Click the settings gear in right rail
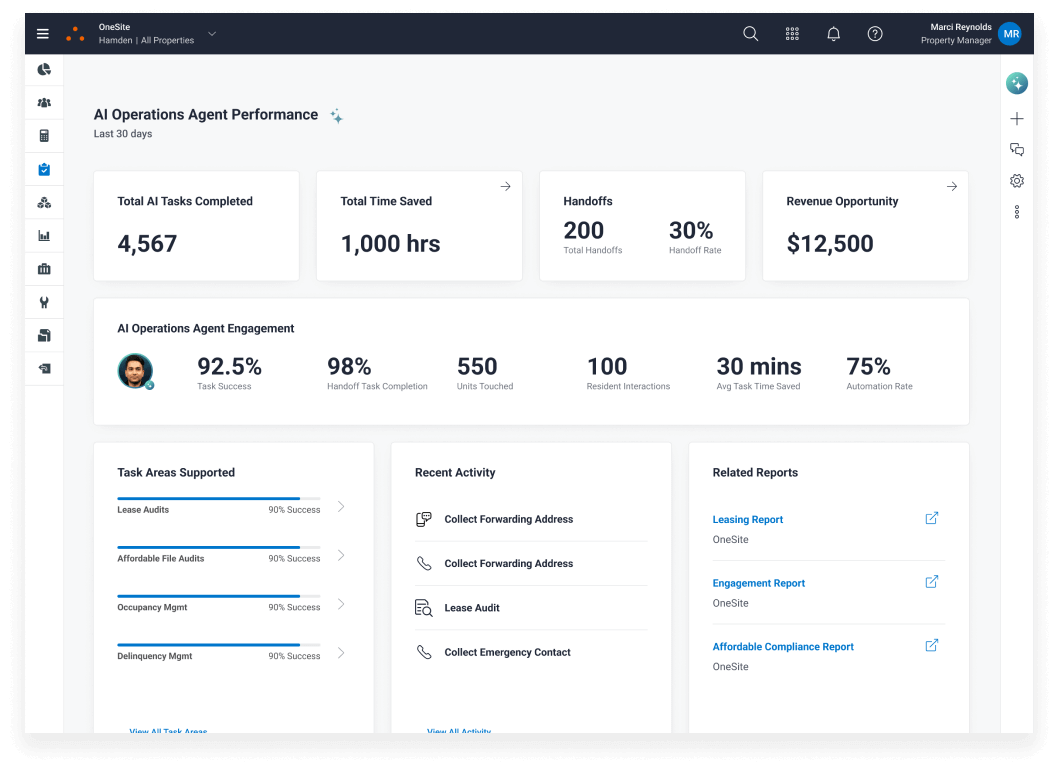 1017,181
